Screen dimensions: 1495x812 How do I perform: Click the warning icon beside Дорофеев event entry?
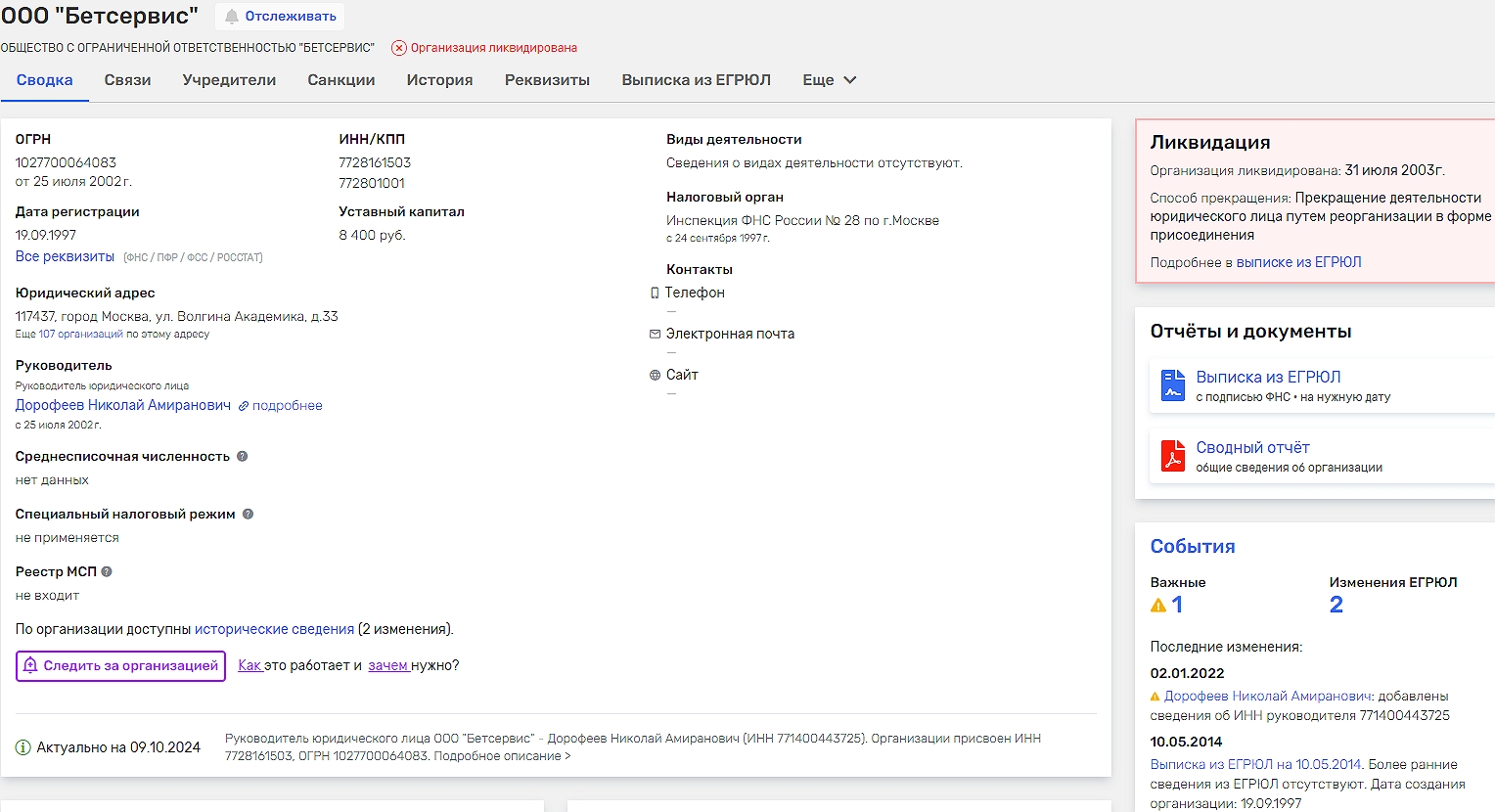pos(1155,697)
